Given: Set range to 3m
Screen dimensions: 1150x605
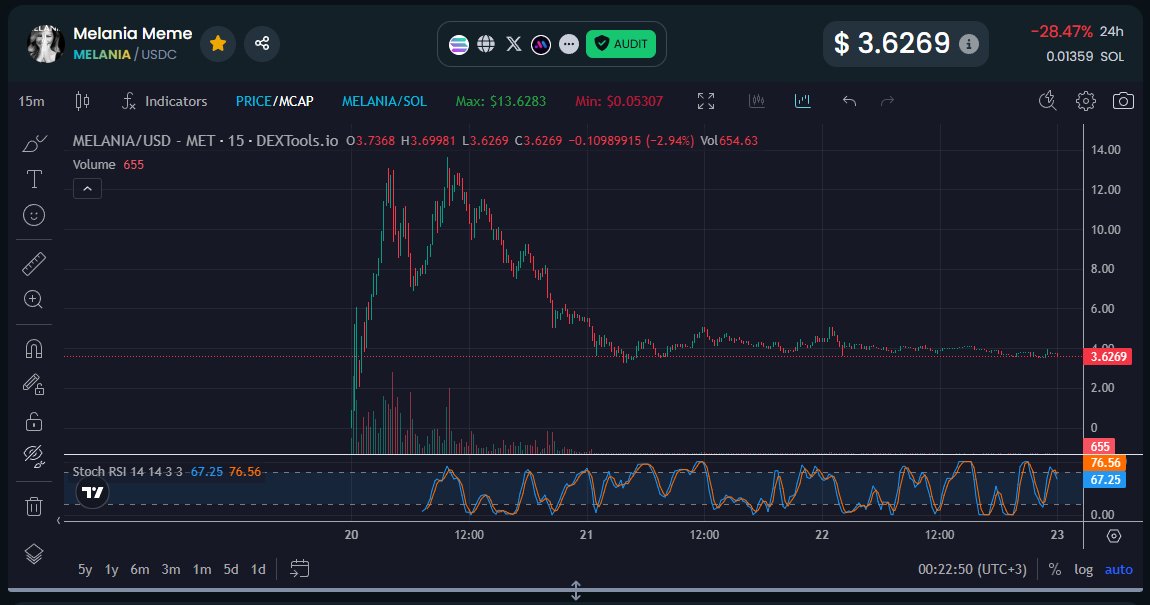Looking at the screenshot, I should (x=171, y=569).
